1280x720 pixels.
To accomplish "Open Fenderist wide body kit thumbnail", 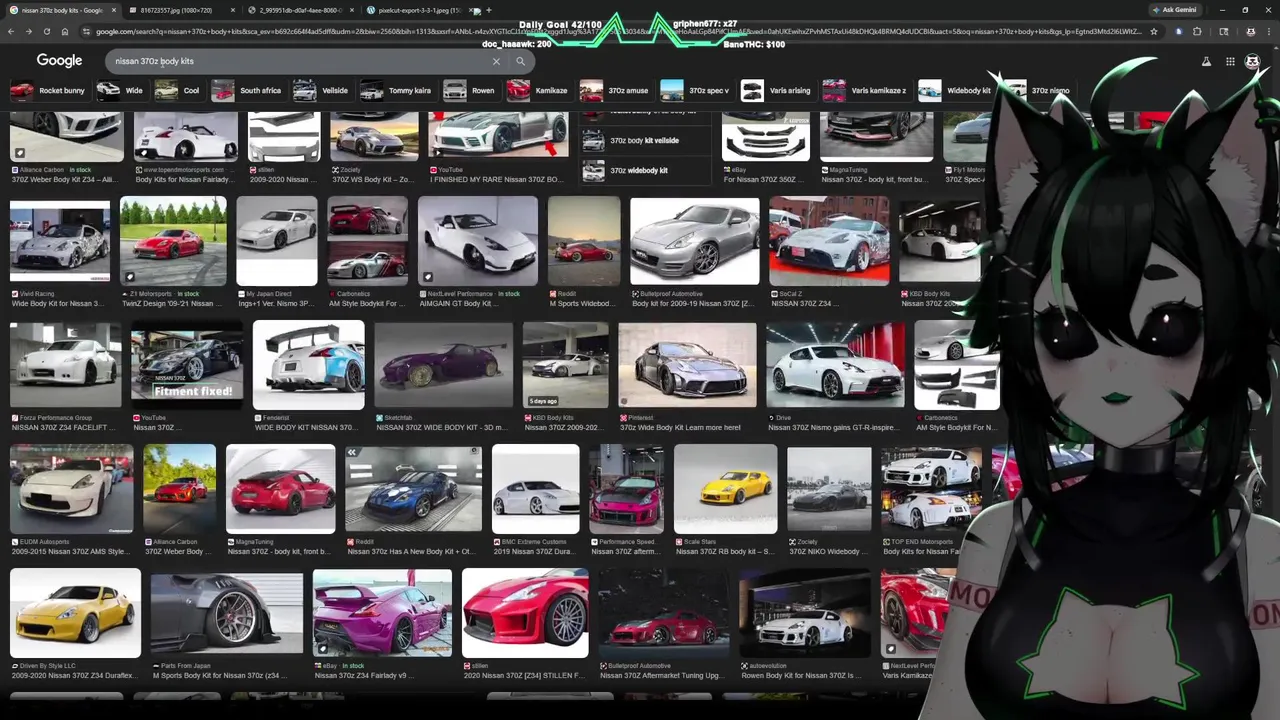I will (x=309, y=366).
